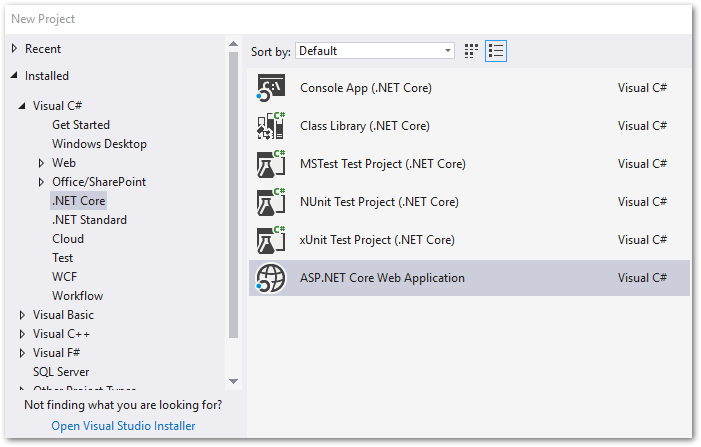Open Visual Studio Installer link
Image resolution: width=701 pixels, height=447 pixels.
click(x=123, y=426)
